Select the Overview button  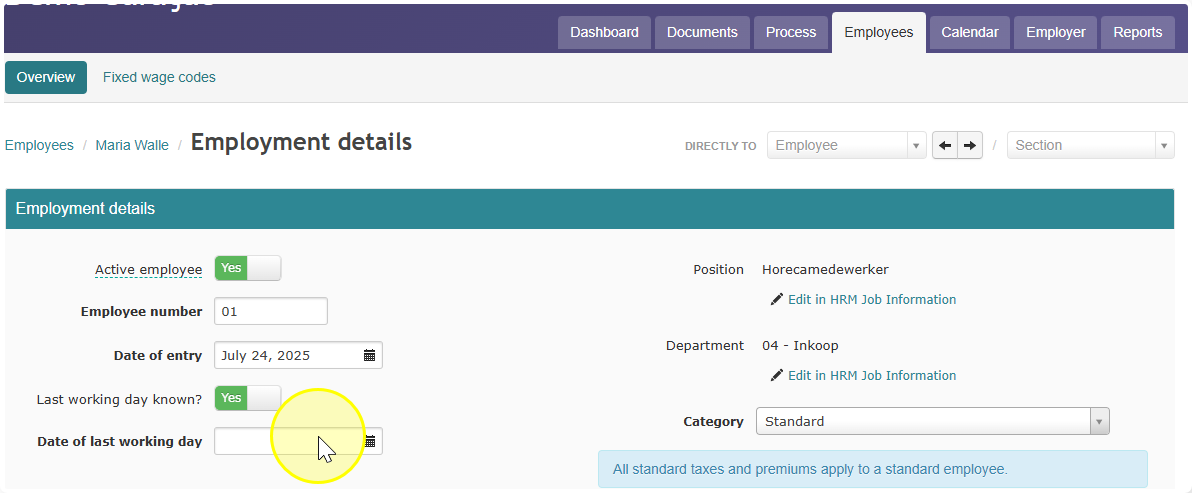pos(46,77)
